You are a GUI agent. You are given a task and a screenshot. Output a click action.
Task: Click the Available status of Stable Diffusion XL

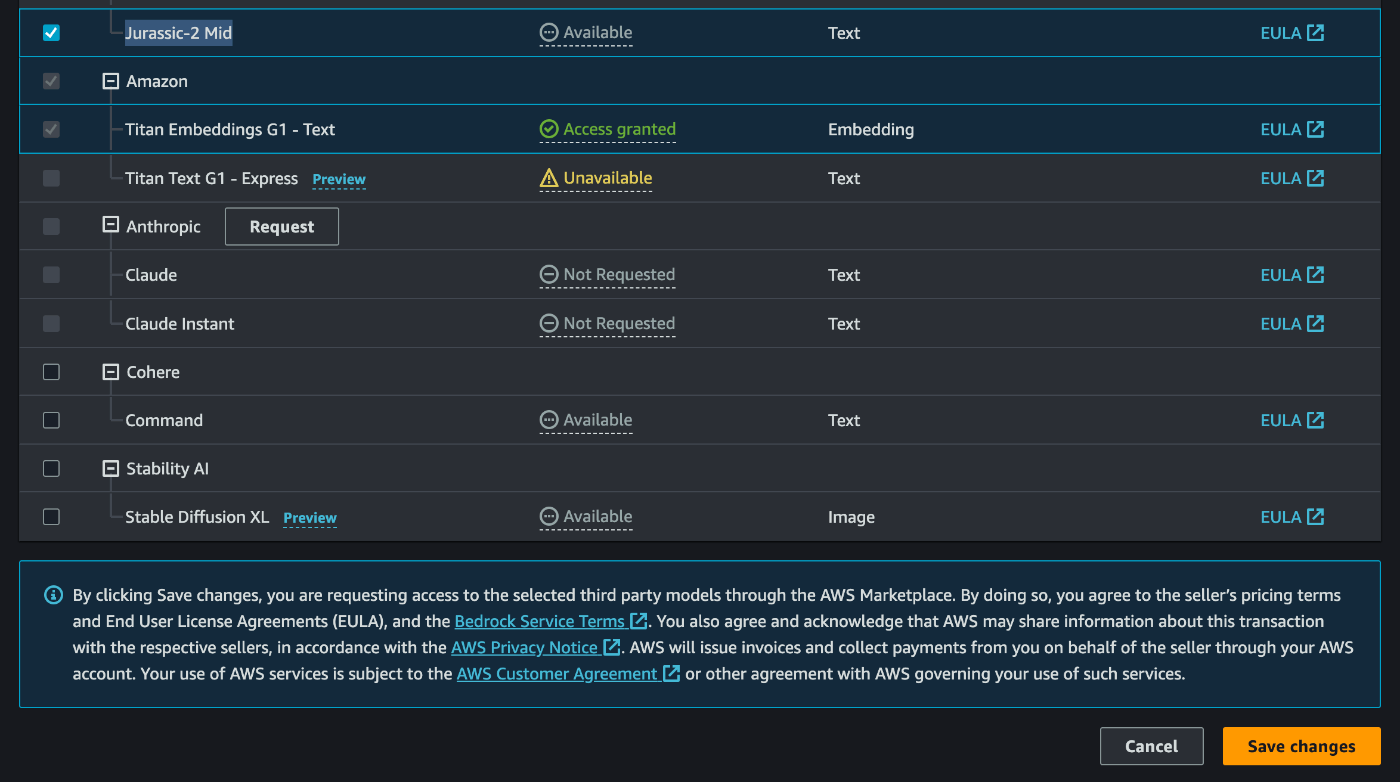586,517
